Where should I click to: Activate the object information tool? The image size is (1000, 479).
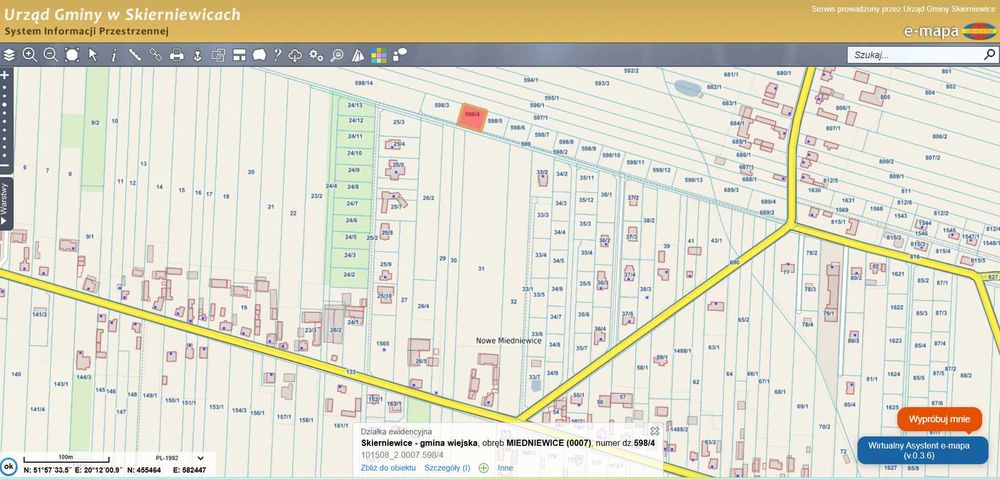click(114, 55)
